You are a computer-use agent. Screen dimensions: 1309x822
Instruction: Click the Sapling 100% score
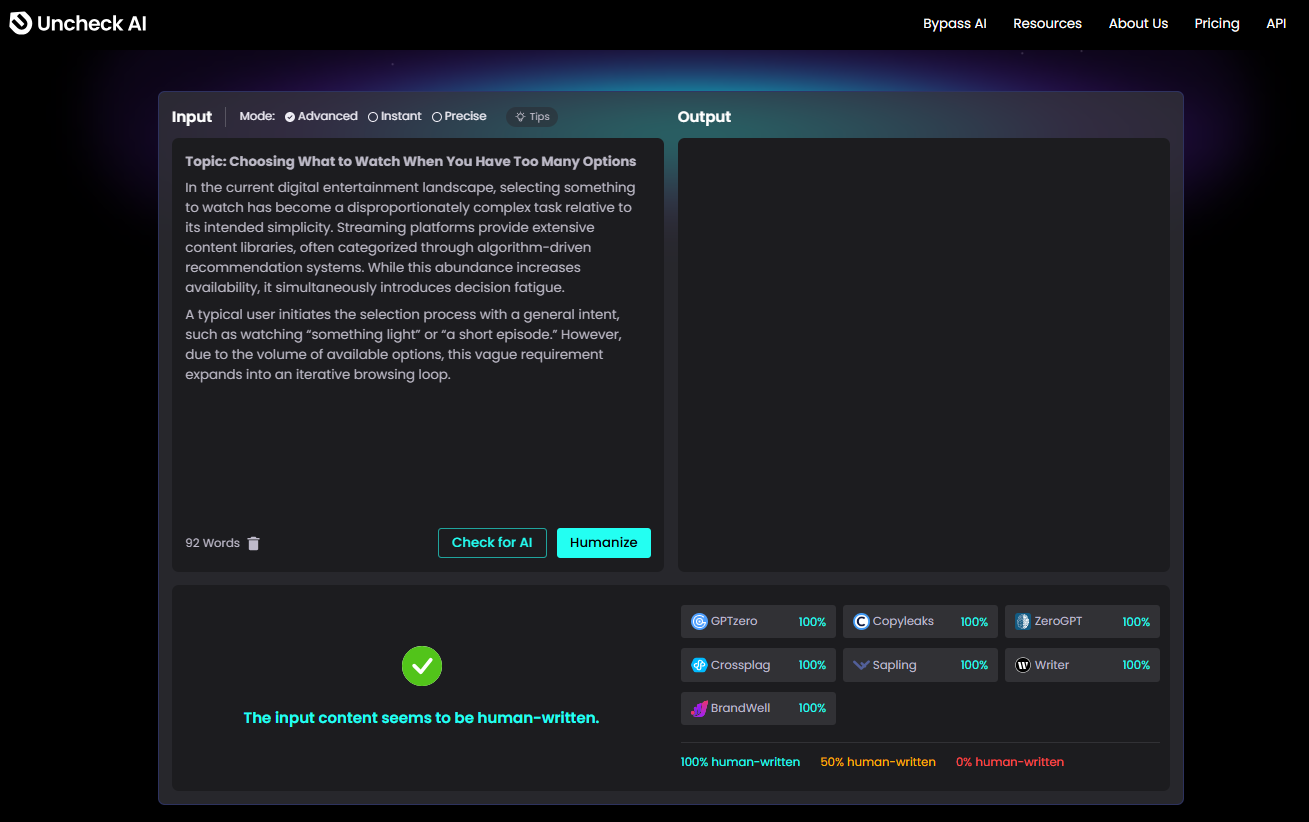coord(974,665)
